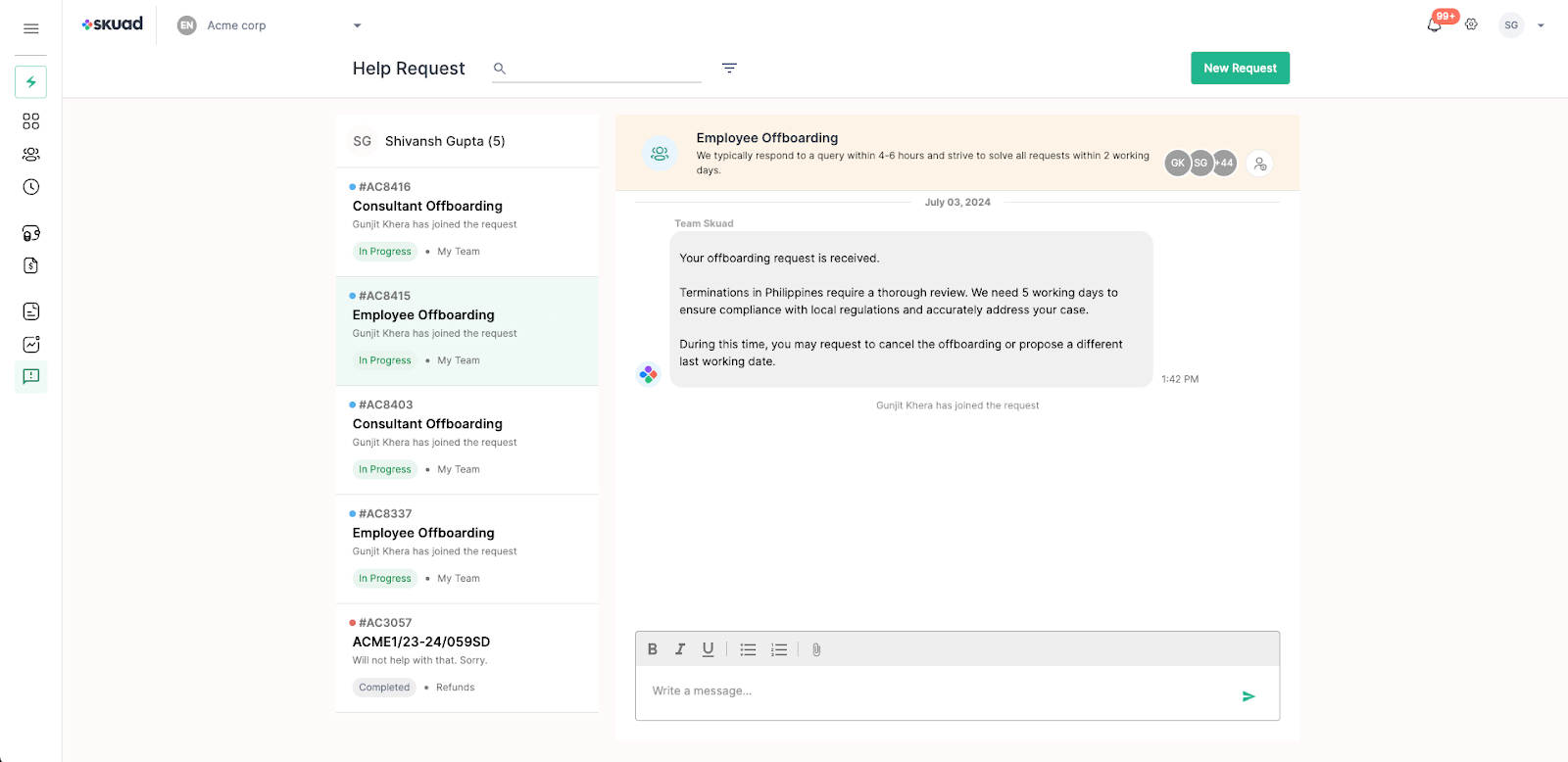The height and width of the screenshot is (762, 1568).
Task: Expand the user account dropdown arrow
Action: 1541,25
